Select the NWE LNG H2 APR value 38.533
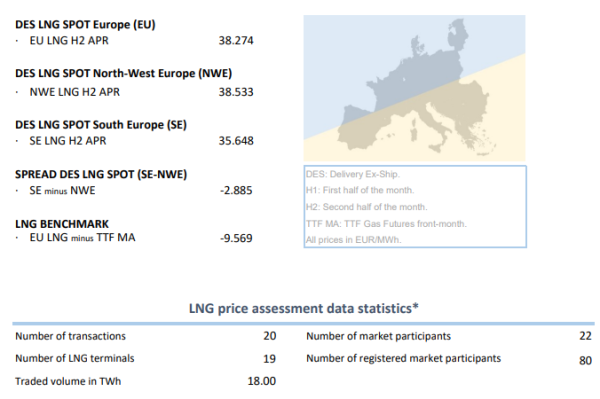The height and width of the screenshot is (399, 600). [236, 92]
